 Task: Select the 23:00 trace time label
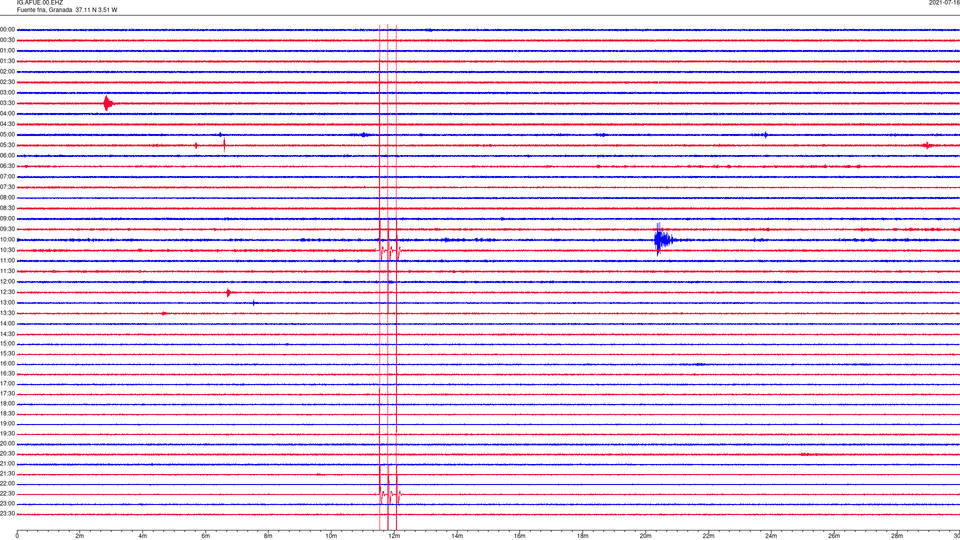click(8, 504)
